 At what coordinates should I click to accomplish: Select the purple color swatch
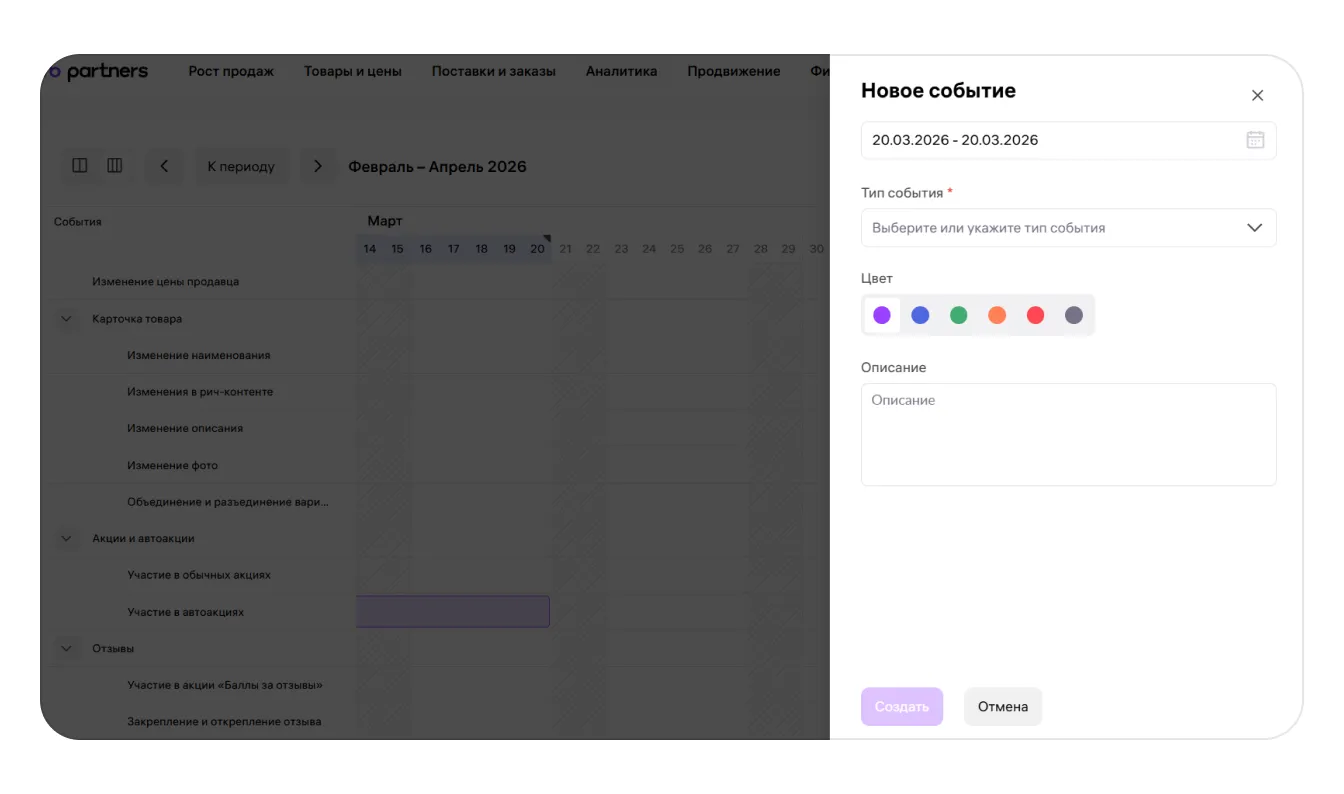click(881, 315)
